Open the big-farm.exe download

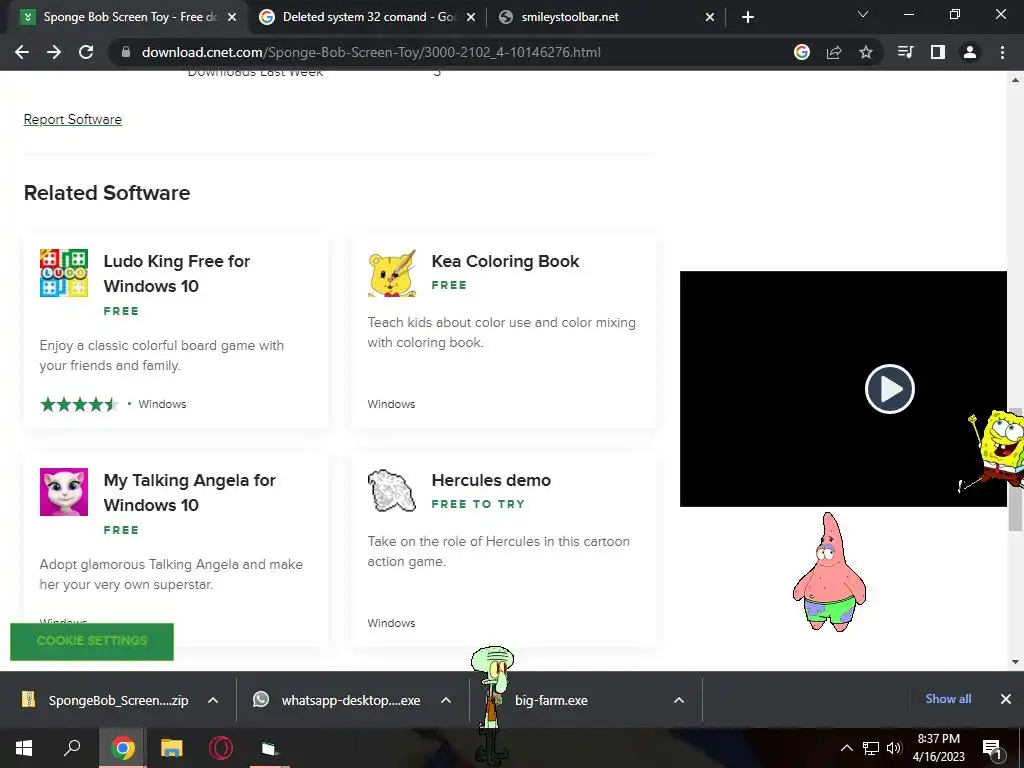551,700
